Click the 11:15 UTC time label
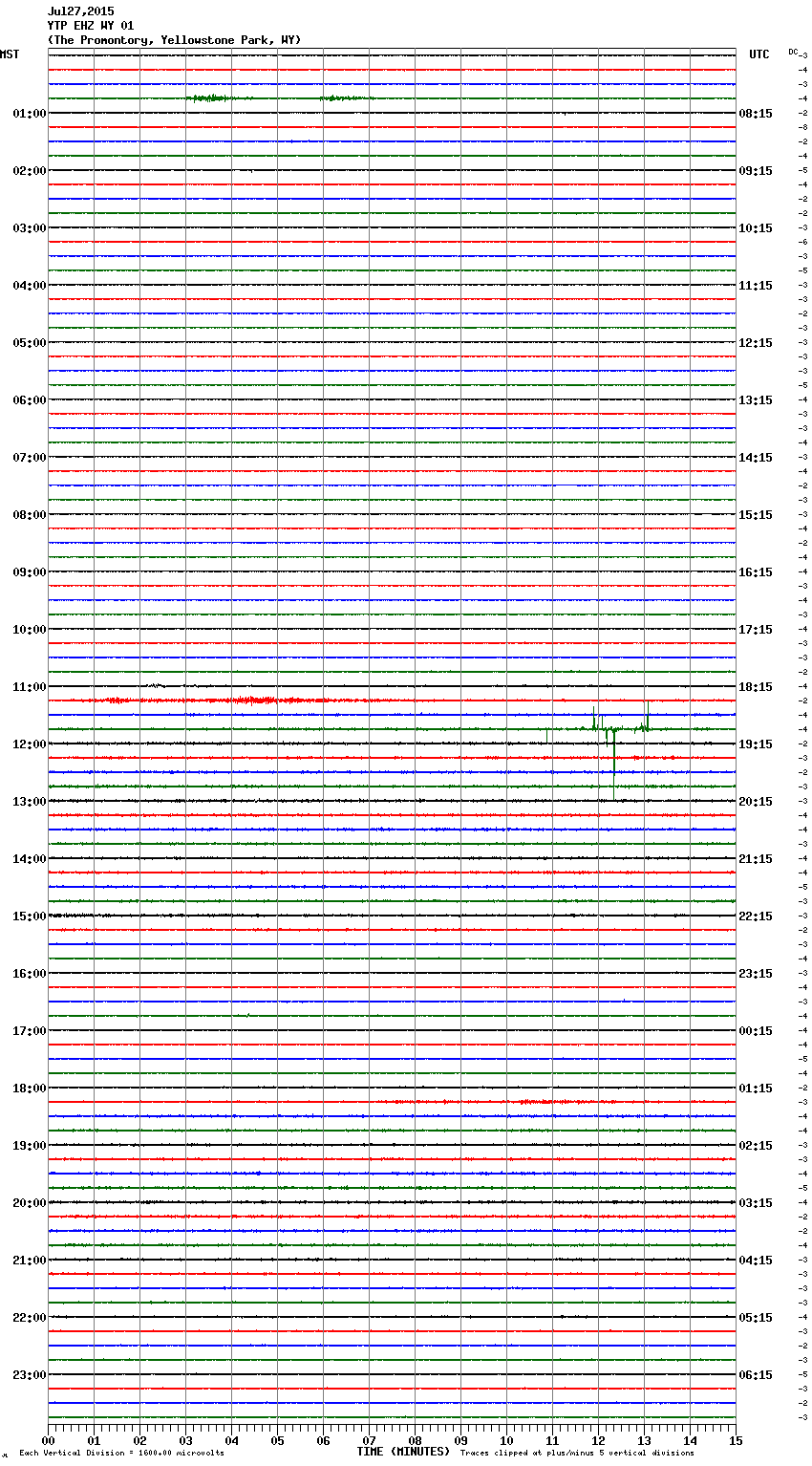This screenshot has height=1466, width=812. point(756,286)
